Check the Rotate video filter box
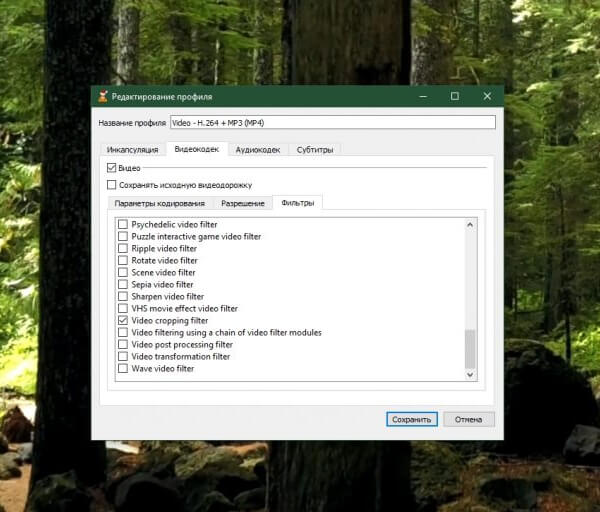 123,261
